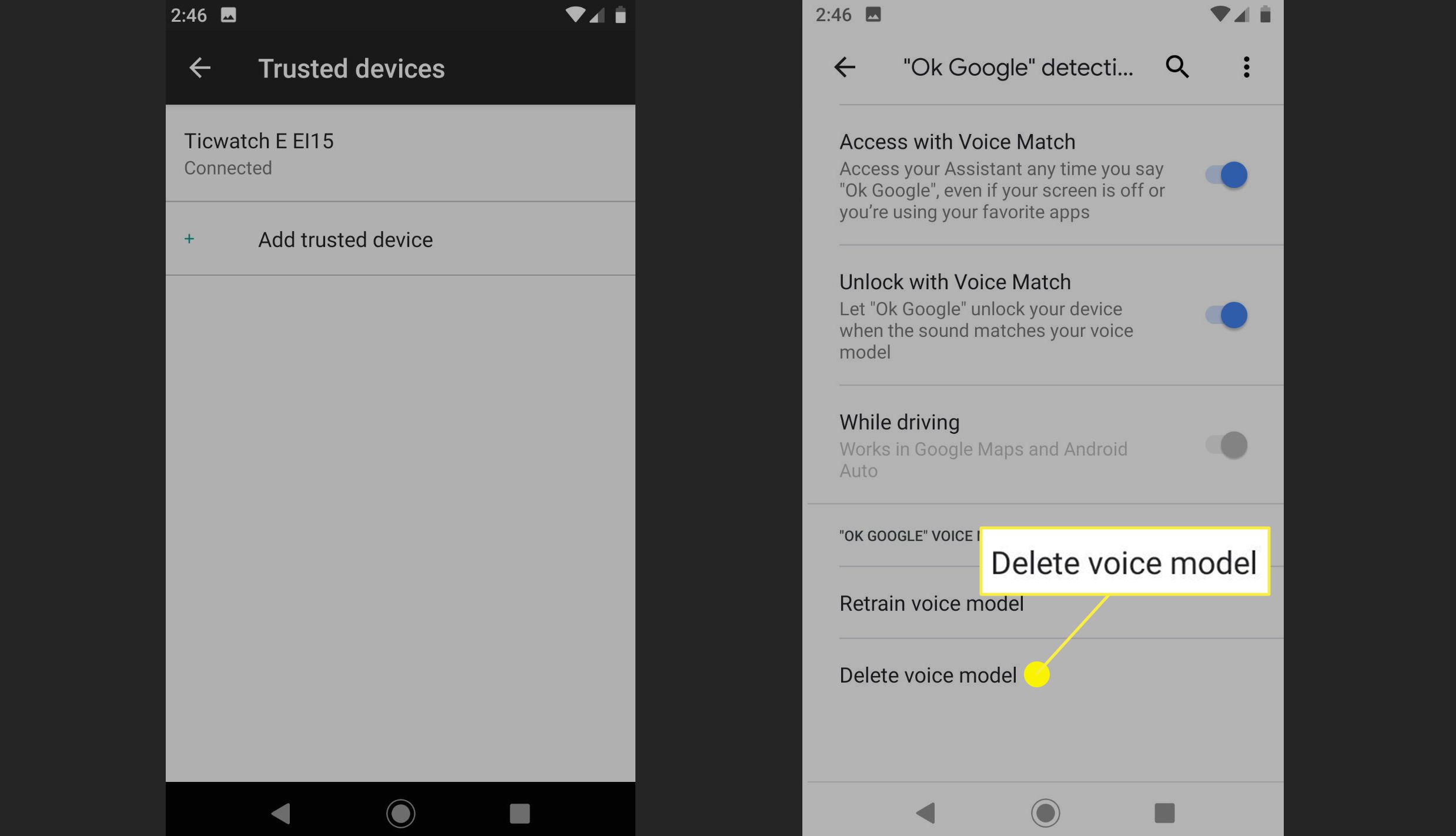Open the search icon on Ok Google screen
The image size is (1456, 836).
click(1177, 67)
